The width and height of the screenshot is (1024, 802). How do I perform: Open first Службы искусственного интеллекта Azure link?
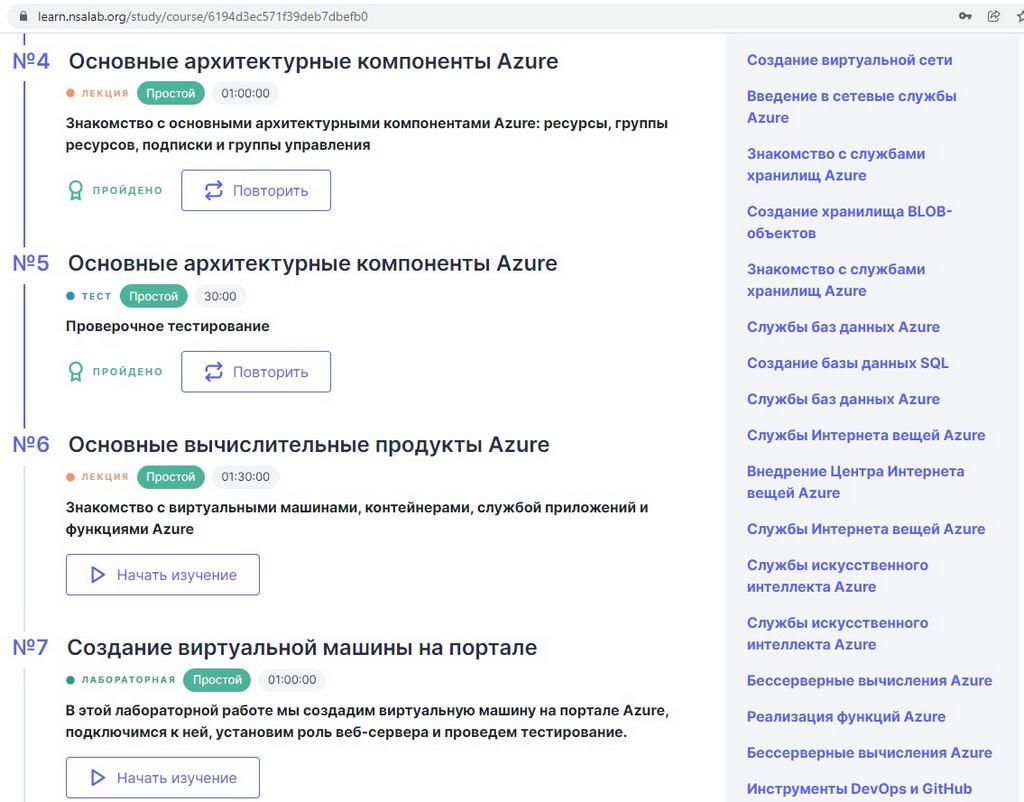tap(837, 575)
